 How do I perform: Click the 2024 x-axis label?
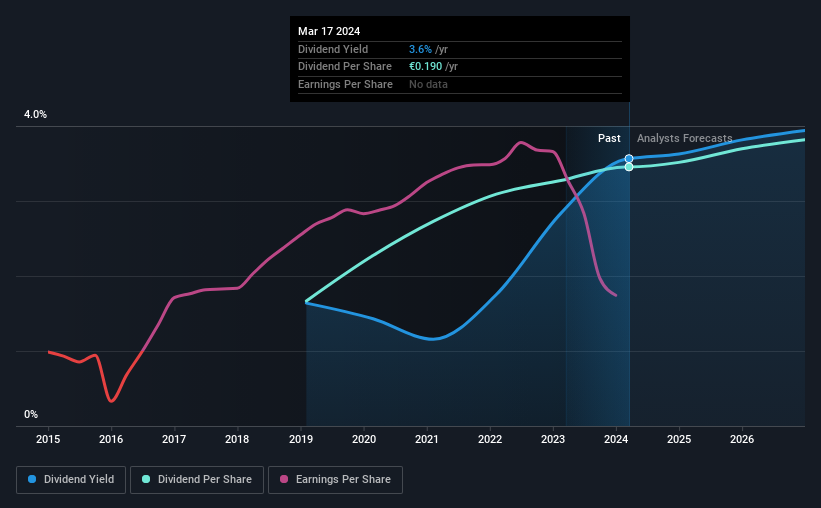point(616,439)
